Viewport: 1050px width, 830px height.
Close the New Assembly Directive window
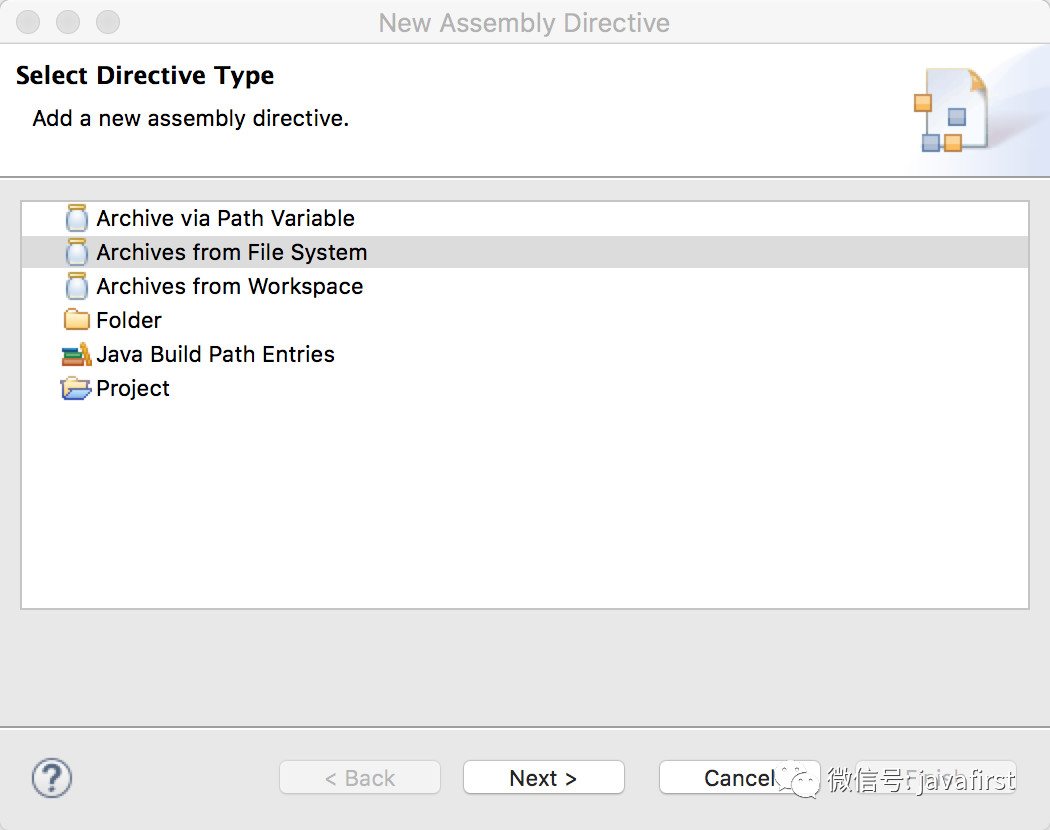click(x=28, y=22)
